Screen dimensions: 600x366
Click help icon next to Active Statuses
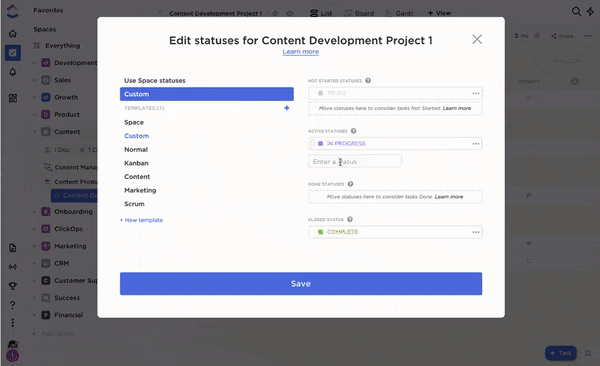(354, 131)
